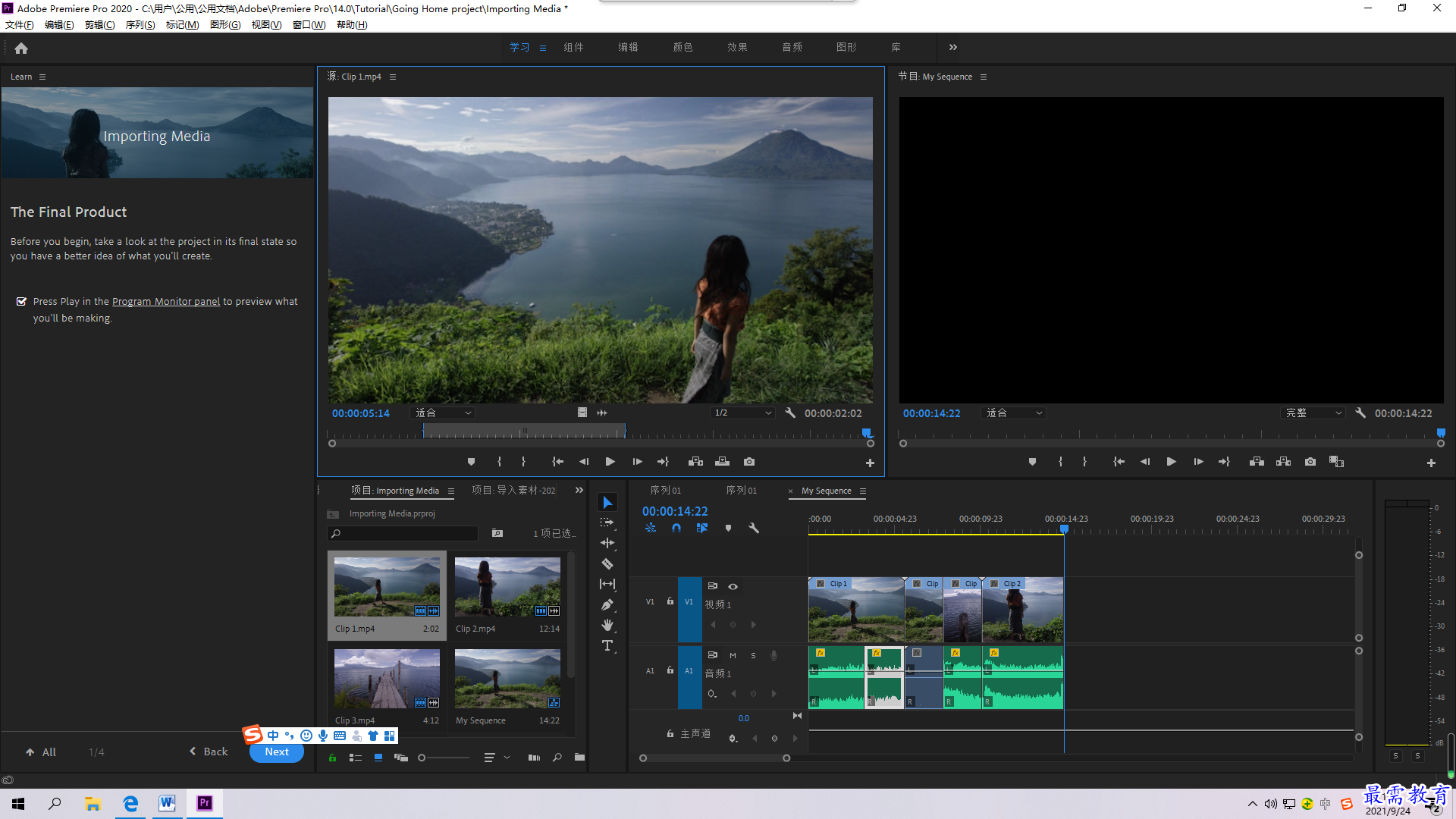The height and width of the screenshot is (819, 1456).
Task: Step back one frame in Source monitor
Action: pyautogui.click(x=584, y=462)
